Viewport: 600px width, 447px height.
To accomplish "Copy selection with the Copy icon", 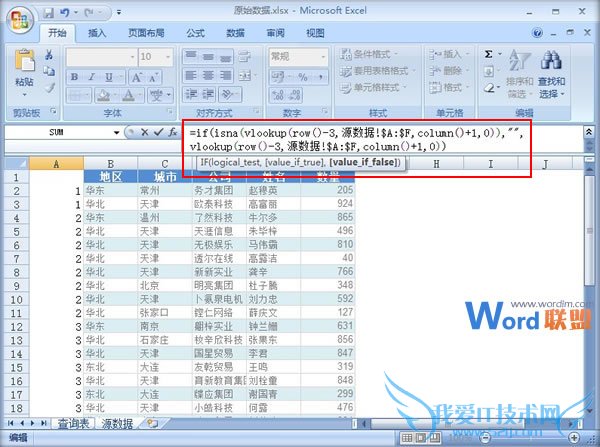I will (x=49, y=71).
